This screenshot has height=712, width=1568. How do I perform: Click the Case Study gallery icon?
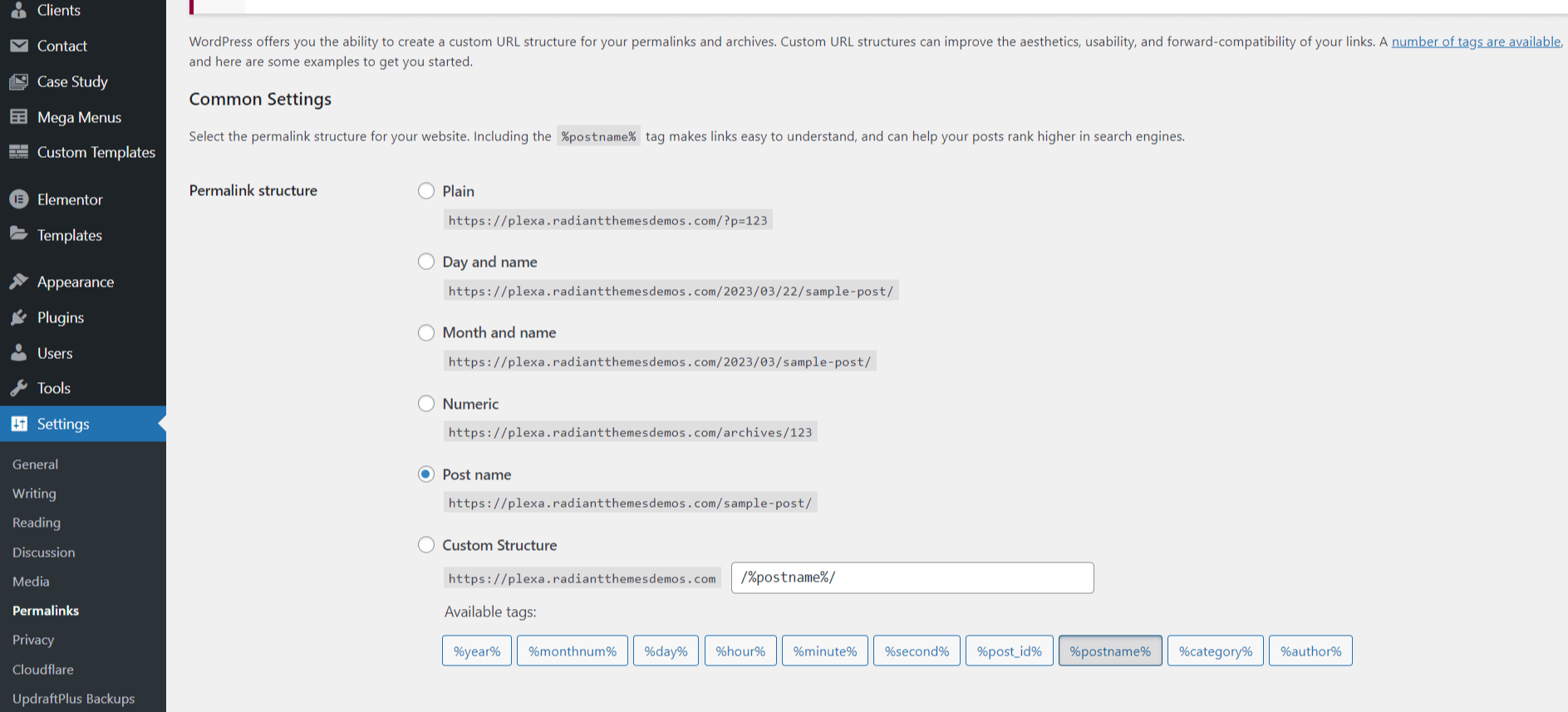[x=18, y=81]
